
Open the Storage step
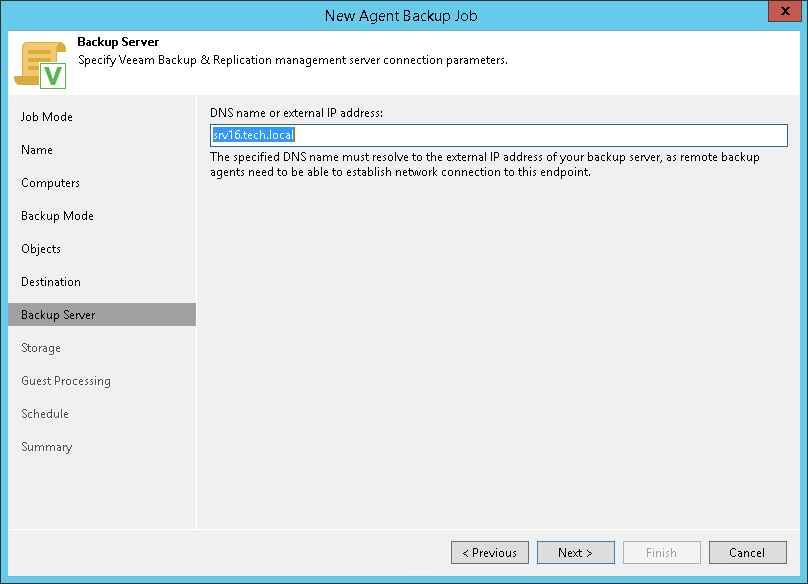point(41,348)
